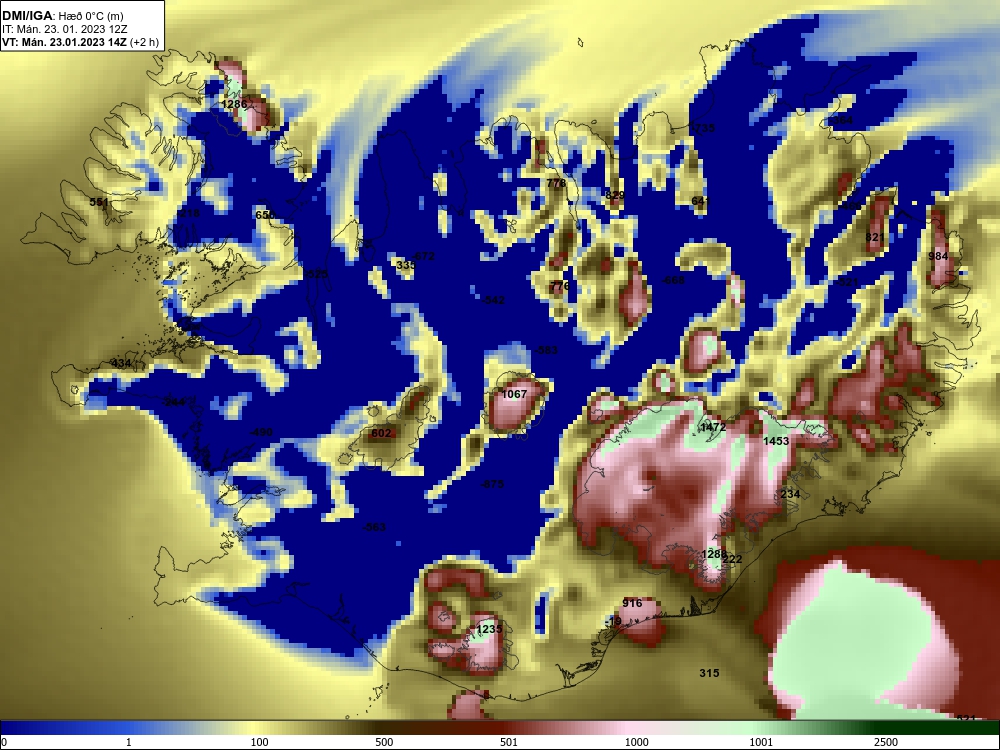Select the 1235 value label
Screen dimensions: 1000x750
[489, 629]
